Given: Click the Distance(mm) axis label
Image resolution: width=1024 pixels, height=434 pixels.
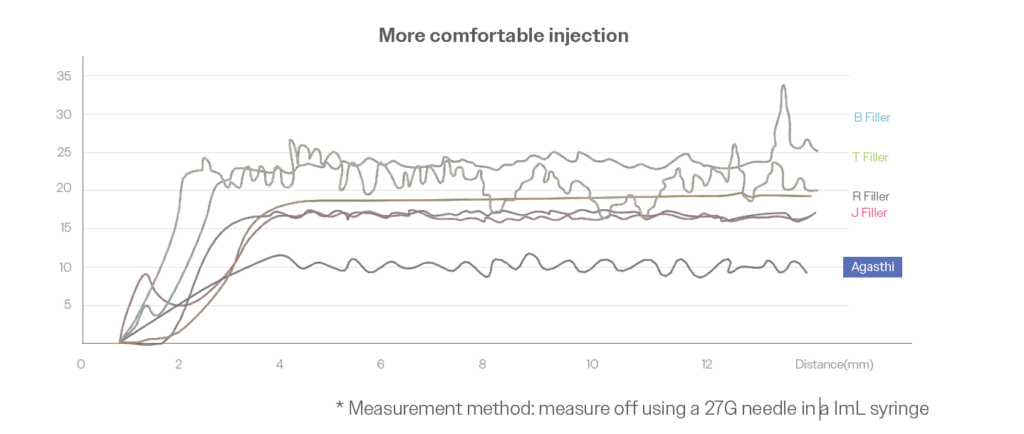Looking at the screenshot, I should 834,364.
